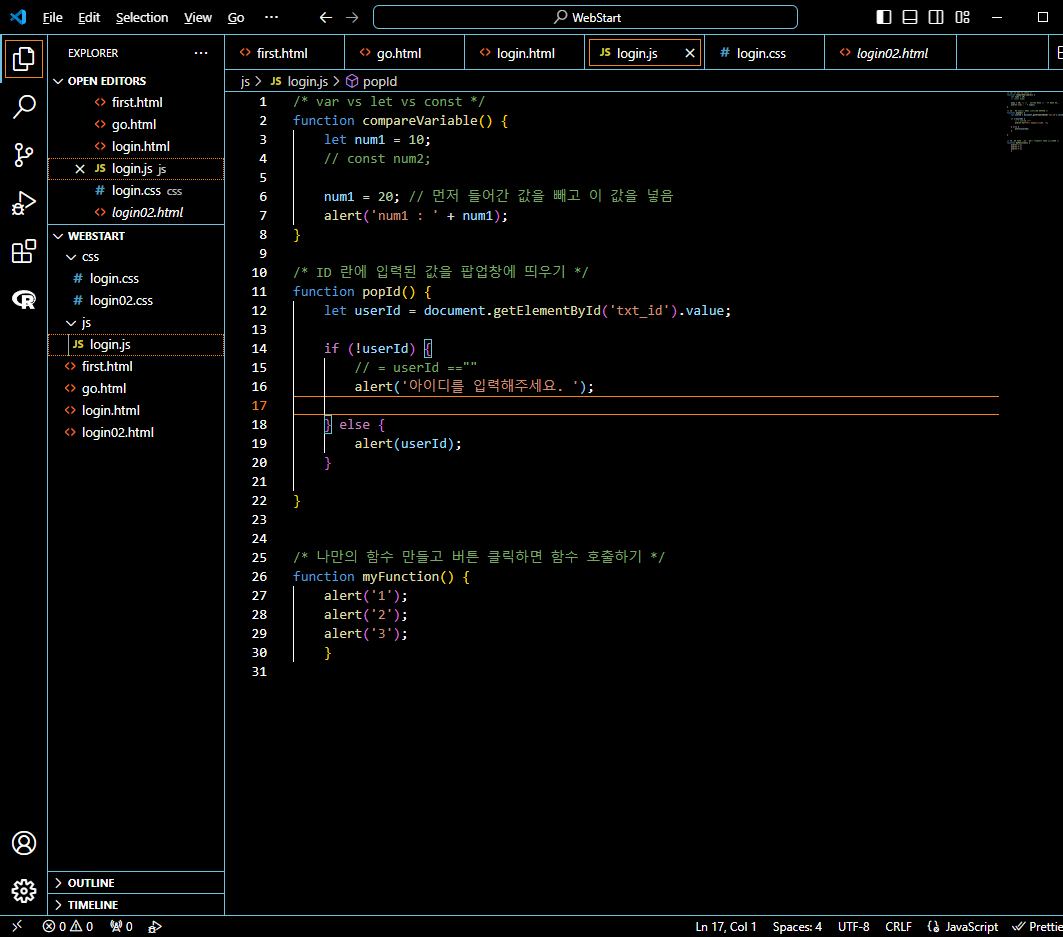Click the code minimap overview

tap(1032, 122)
